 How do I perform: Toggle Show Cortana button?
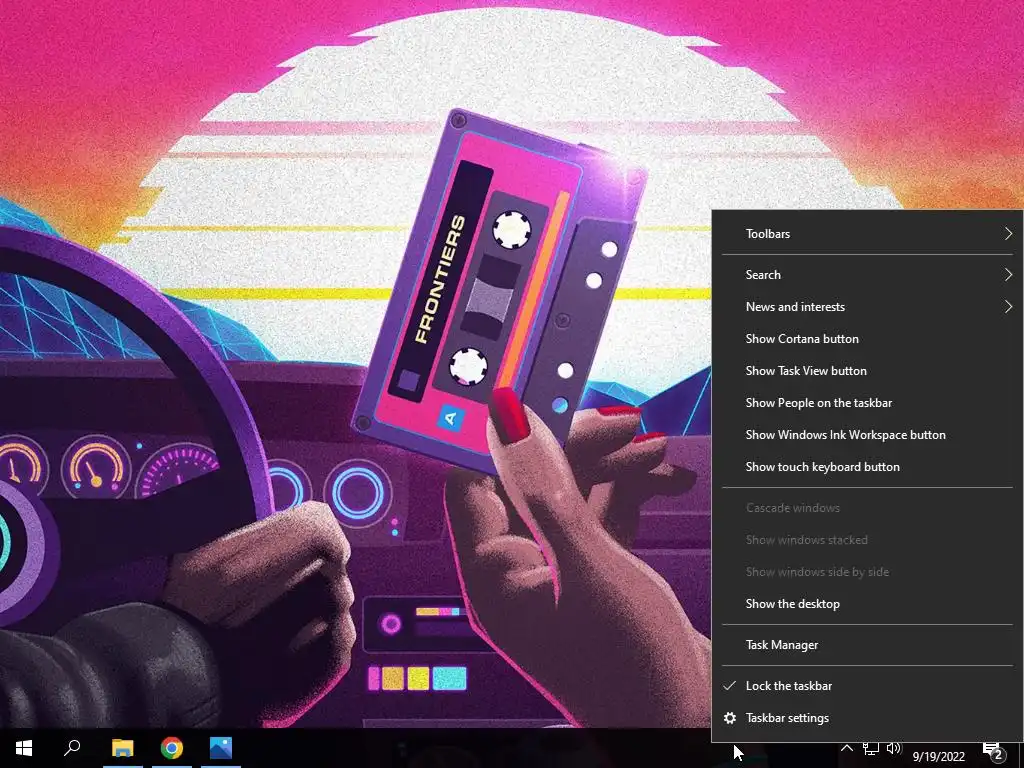pyautogui.click(x=867, y=339)
